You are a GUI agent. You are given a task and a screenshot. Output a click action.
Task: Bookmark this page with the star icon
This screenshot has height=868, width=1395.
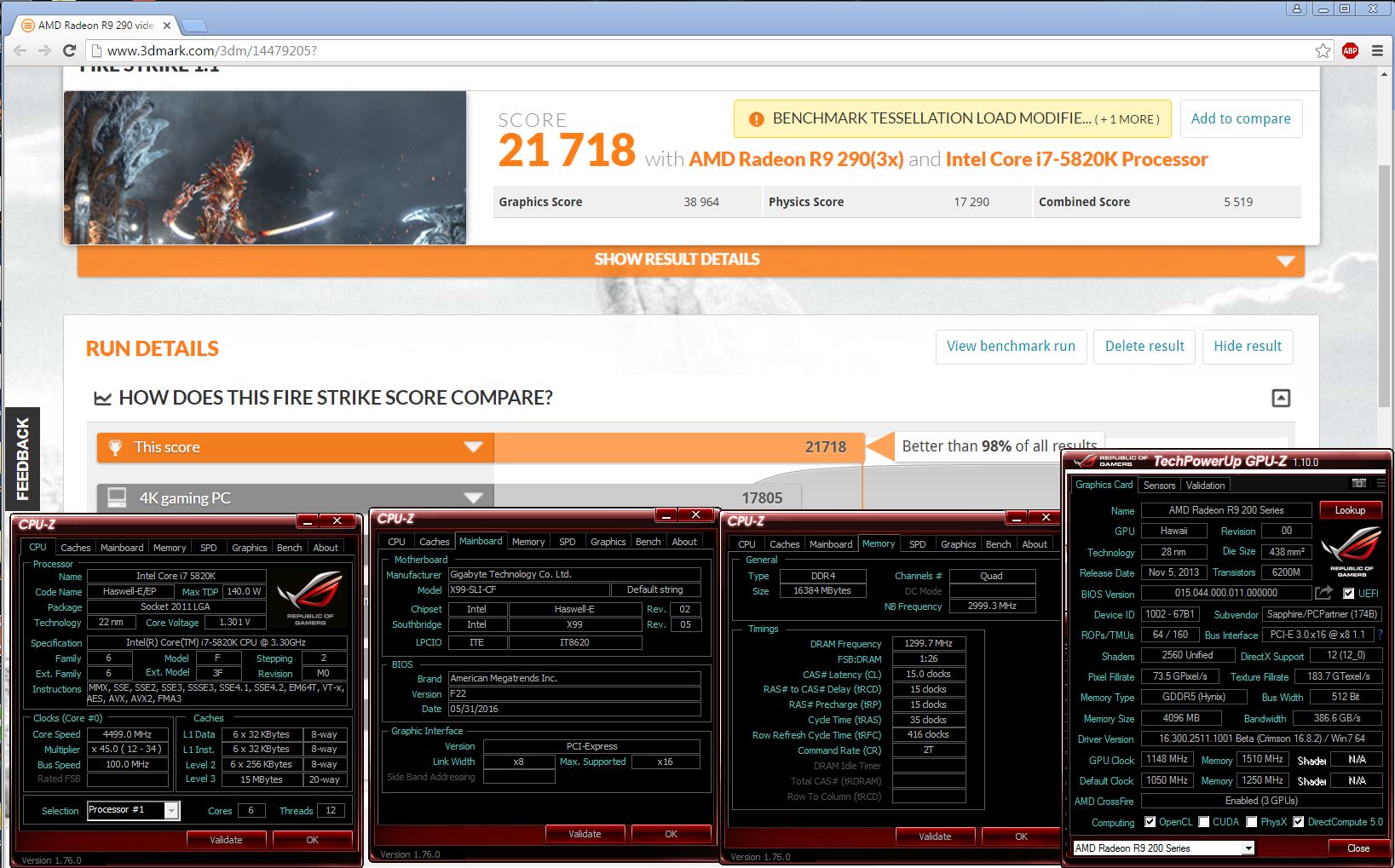pyautogui.click(x=1323, y=51)
